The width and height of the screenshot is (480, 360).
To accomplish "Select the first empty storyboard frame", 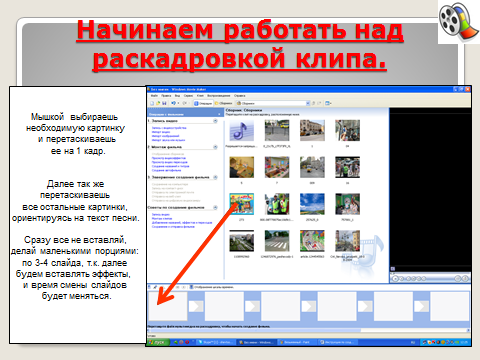I will pyautogui.click(x=168, y=306).
